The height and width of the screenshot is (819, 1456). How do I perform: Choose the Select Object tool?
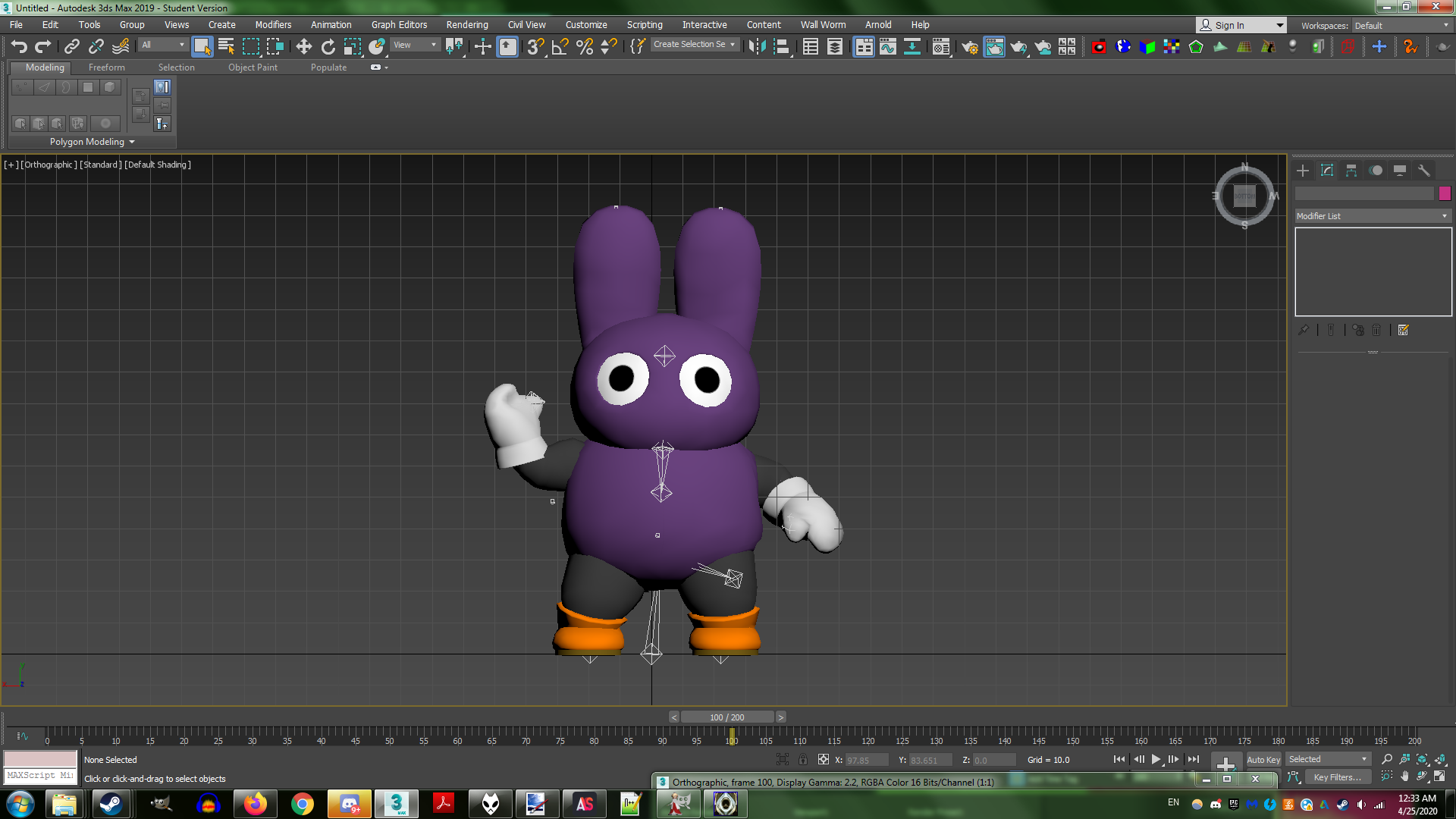click(202, 47)
